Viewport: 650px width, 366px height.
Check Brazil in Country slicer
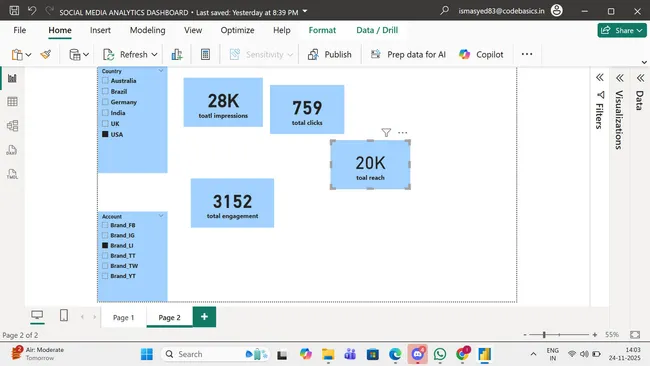pyautogui.click(x=105, y=91)
